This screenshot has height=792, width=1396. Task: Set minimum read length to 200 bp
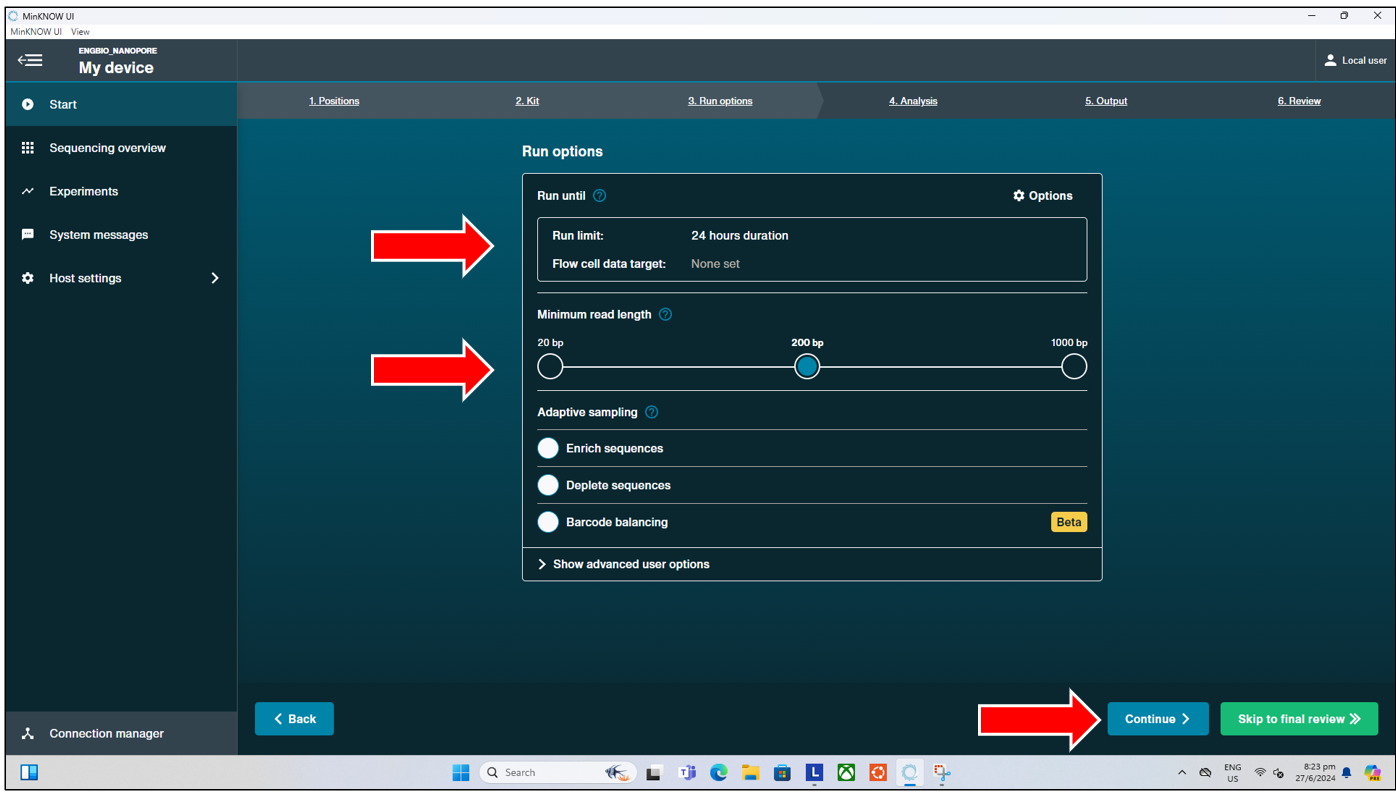coord(807,367)
